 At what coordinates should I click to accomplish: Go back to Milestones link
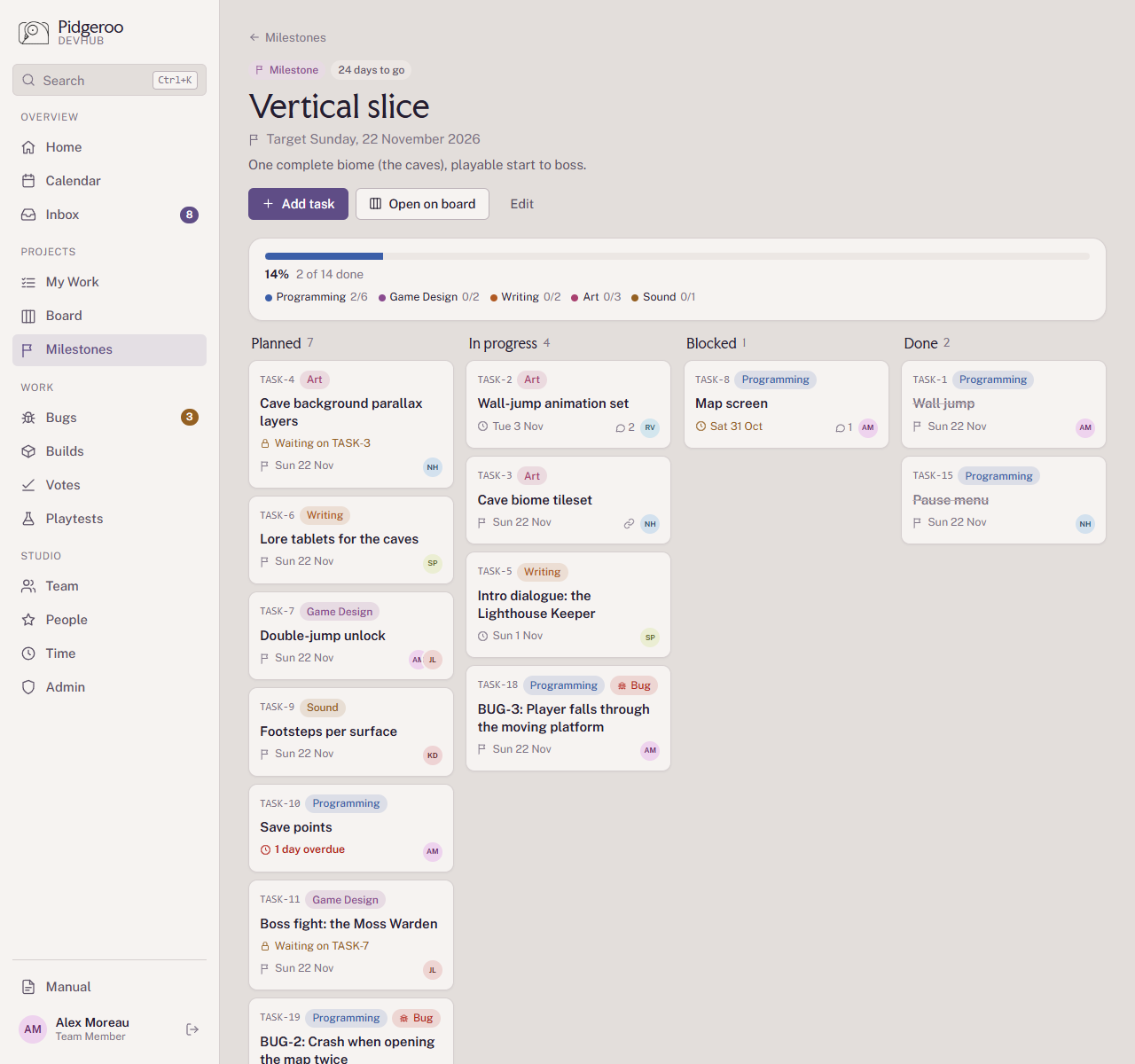click(x=287, y=37)
